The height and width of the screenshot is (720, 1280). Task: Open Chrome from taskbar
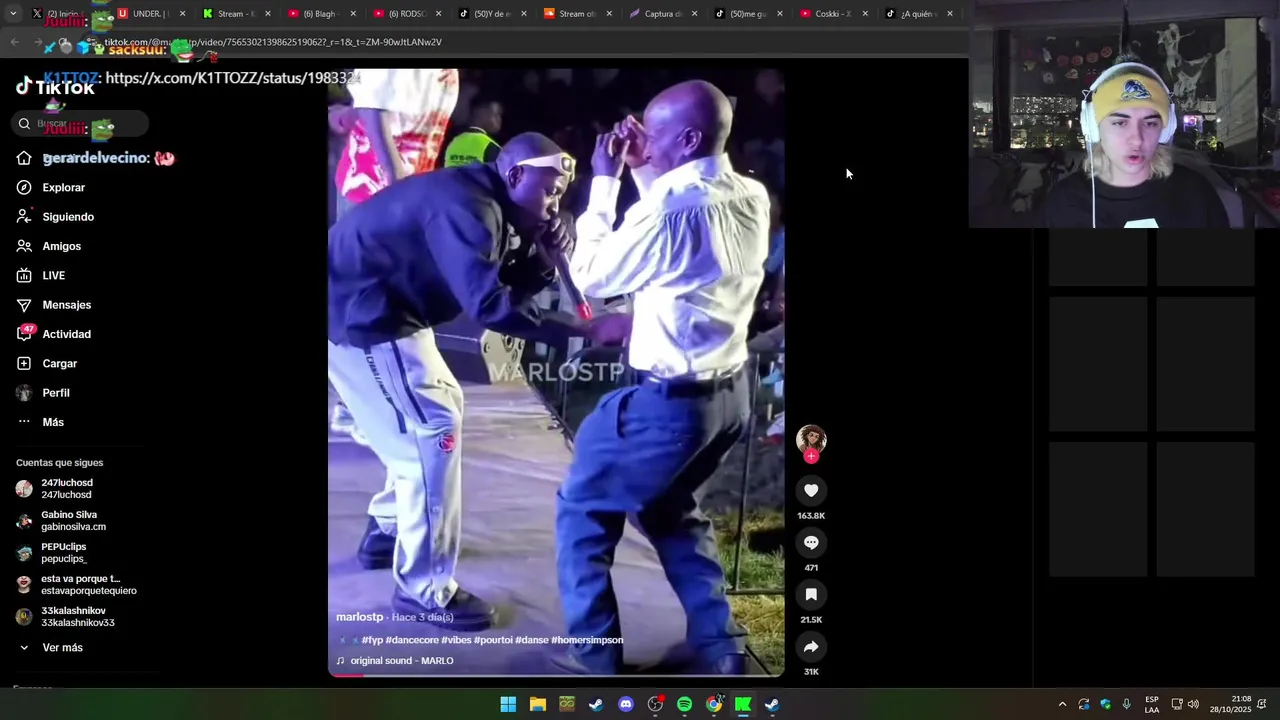click(714, 704)
